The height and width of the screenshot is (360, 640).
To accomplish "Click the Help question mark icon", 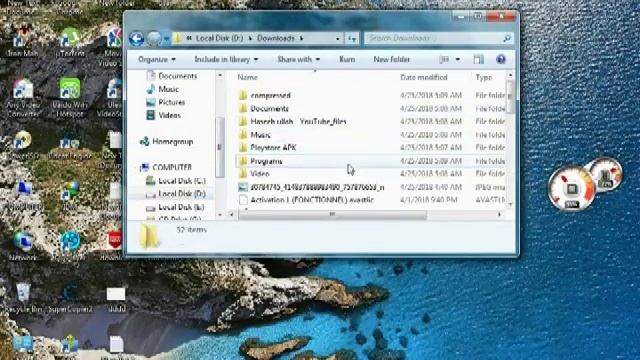I will tap(501, 60).
